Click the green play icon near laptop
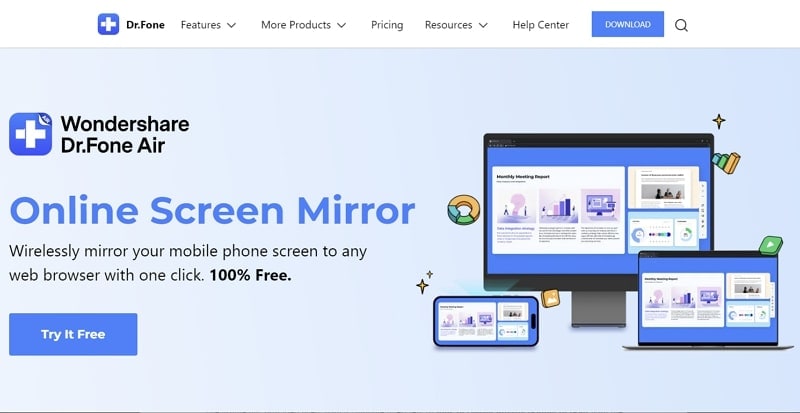 click(770, 245)
